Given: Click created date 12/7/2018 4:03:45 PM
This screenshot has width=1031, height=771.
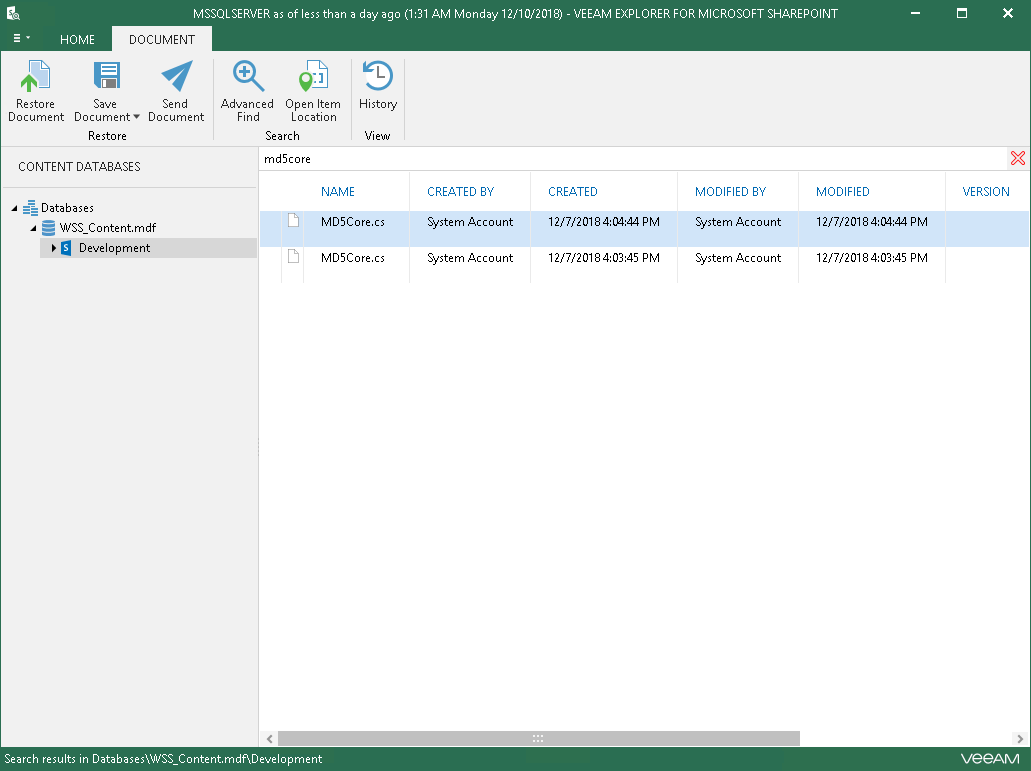Looking at the screenshot, I should pos(604,258).
